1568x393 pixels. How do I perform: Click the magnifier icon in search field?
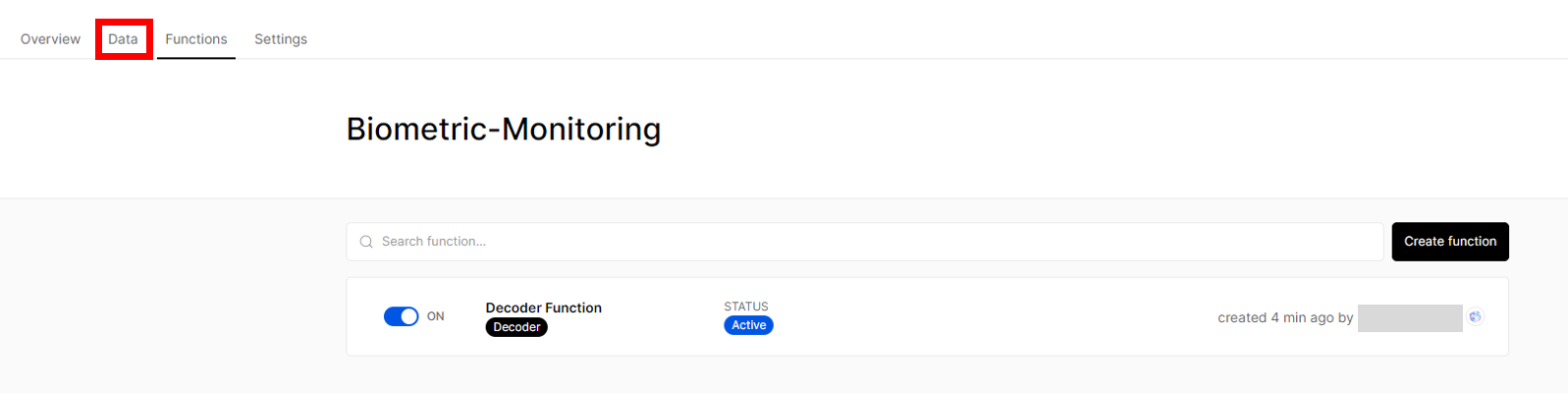pos(366,242)
